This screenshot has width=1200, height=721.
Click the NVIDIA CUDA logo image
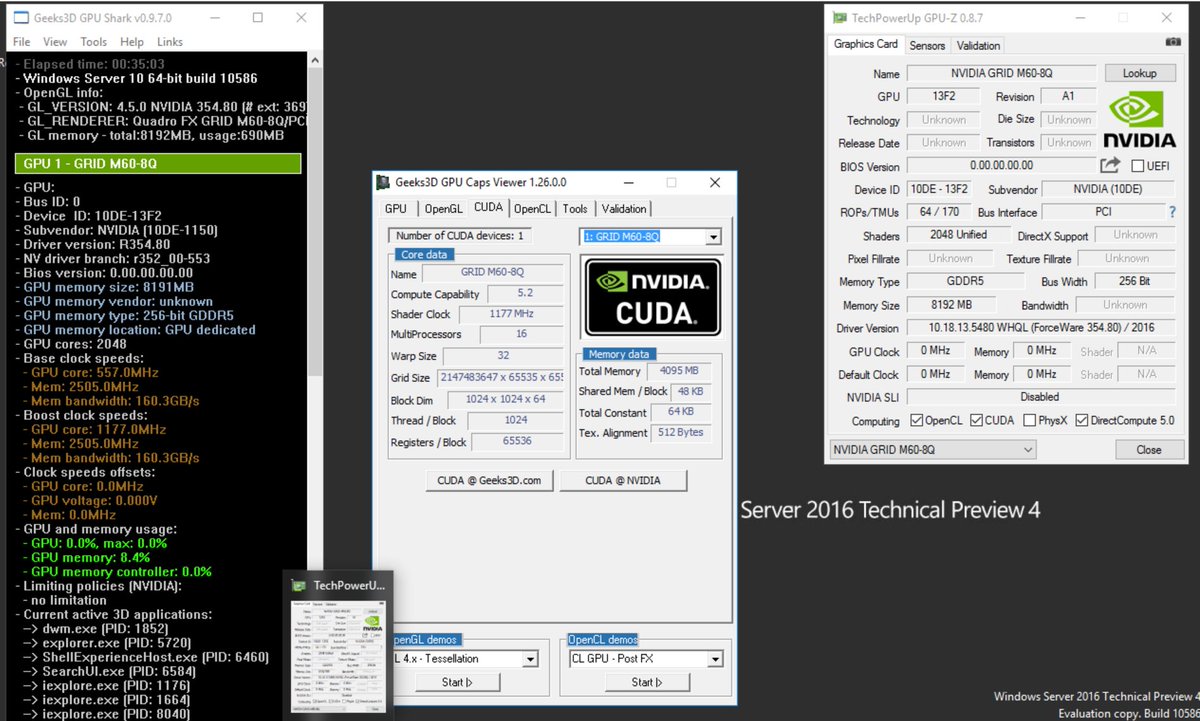coord(651,296)
